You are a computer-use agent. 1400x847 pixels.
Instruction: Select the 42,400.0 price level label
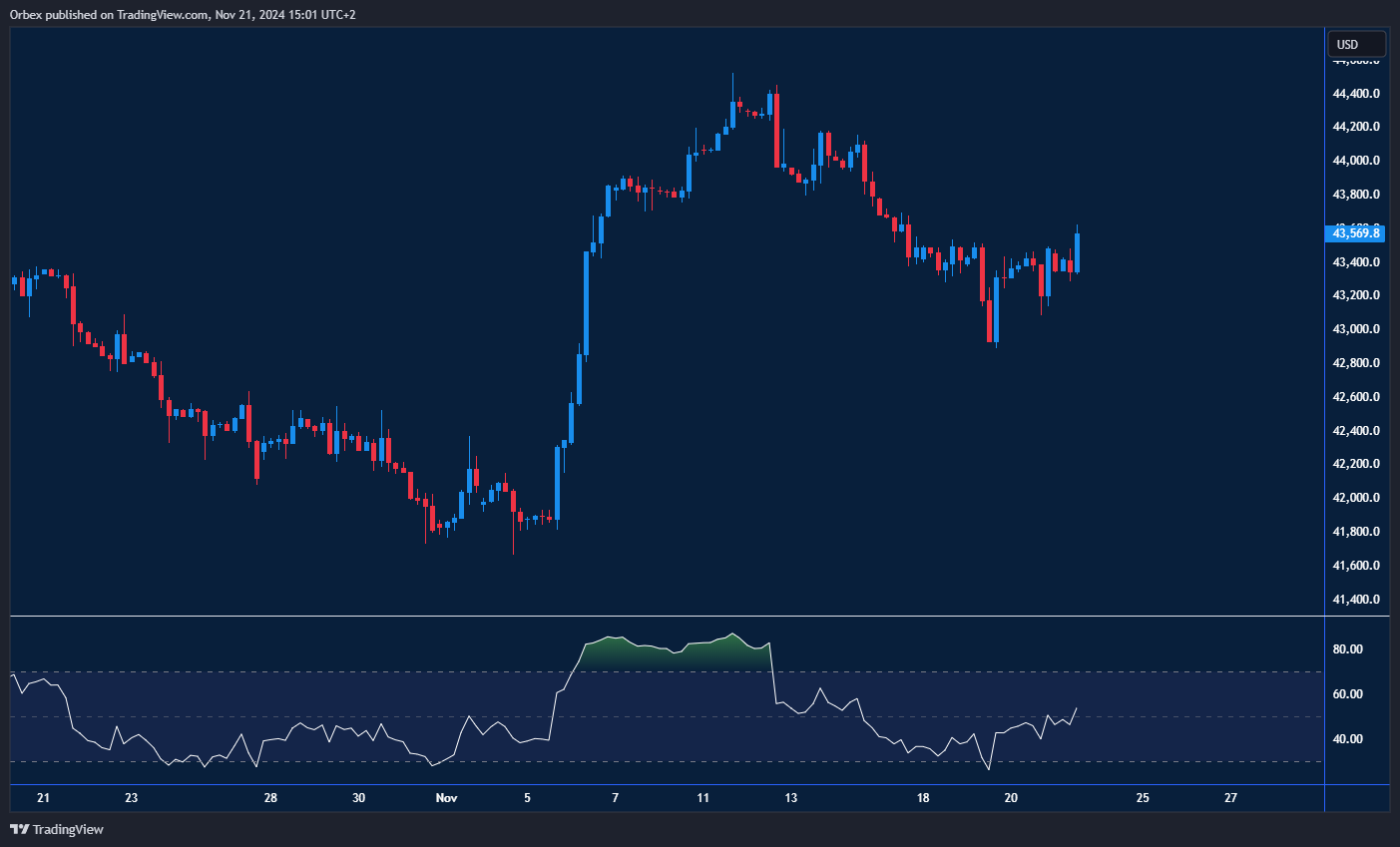tap(1356, 431)
